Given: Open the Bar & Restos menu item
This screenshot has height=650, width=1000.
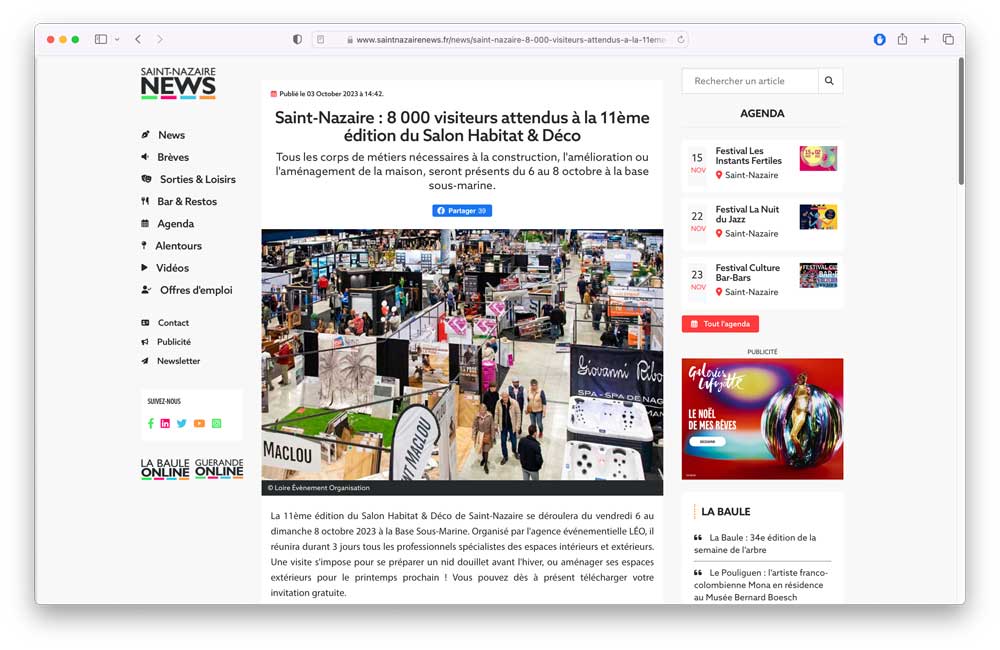Looking at the screenshot, I should pyautogui.click(x=186, y=201).
